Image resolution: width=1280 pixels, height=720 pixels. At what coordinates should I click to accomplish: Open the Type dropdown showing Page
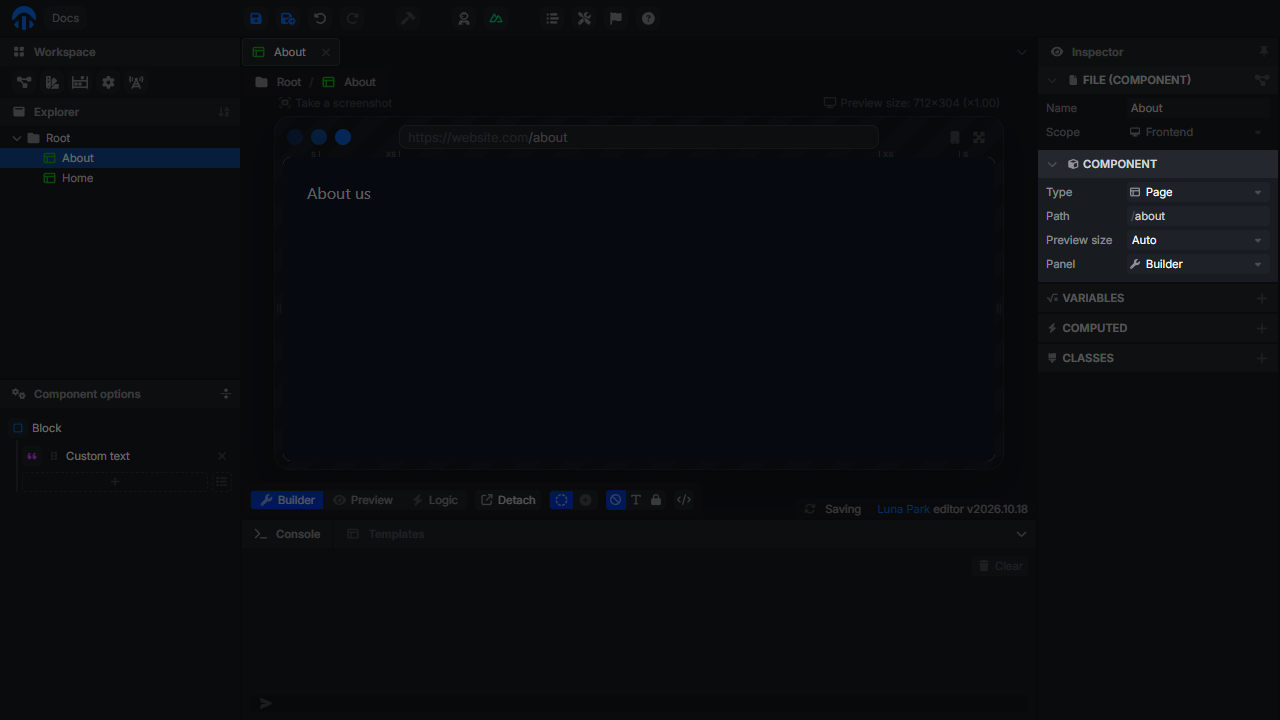point(1198,192)
